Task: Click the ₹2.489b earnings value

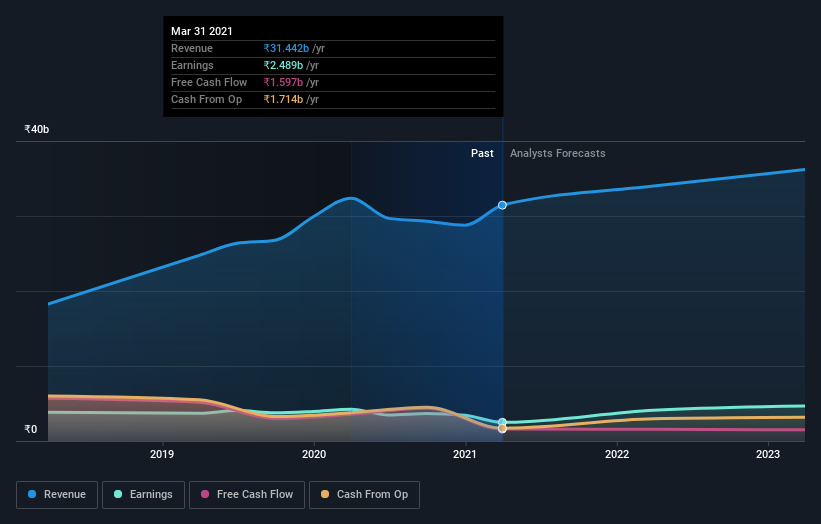Action: [x=283, y=65]
